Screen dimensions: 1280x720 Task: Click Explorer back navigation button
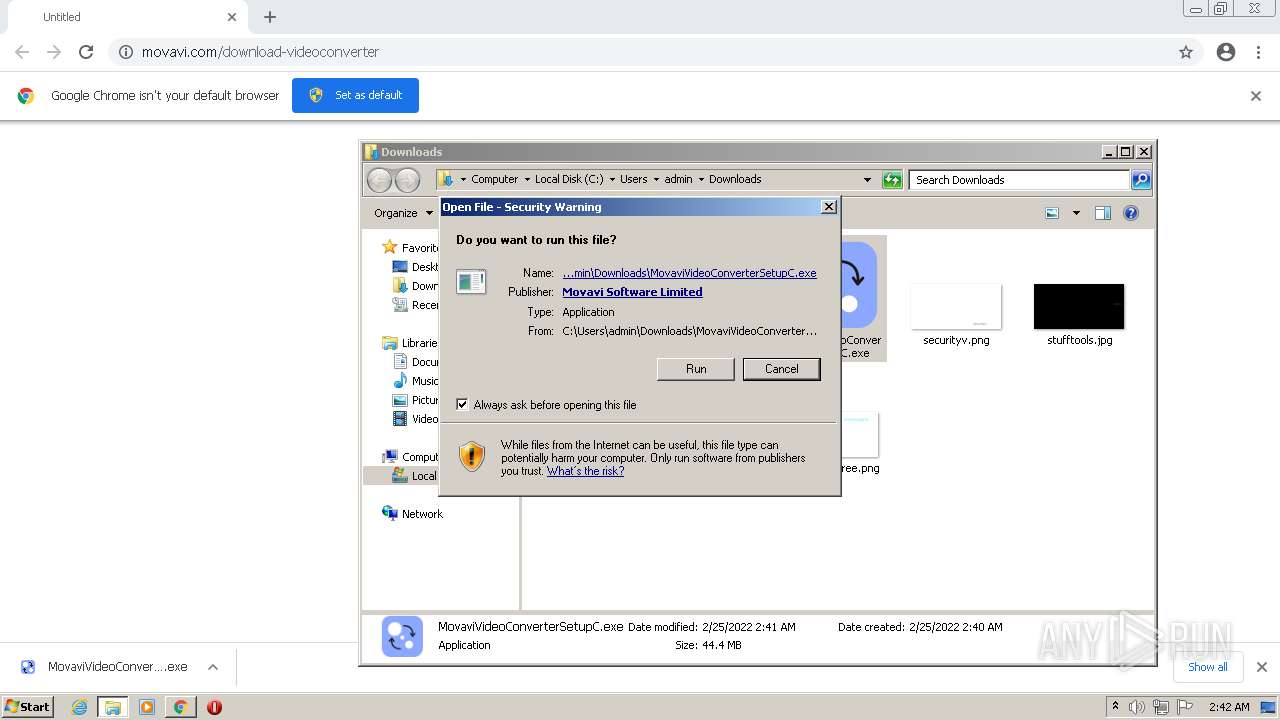pos(379,180)
